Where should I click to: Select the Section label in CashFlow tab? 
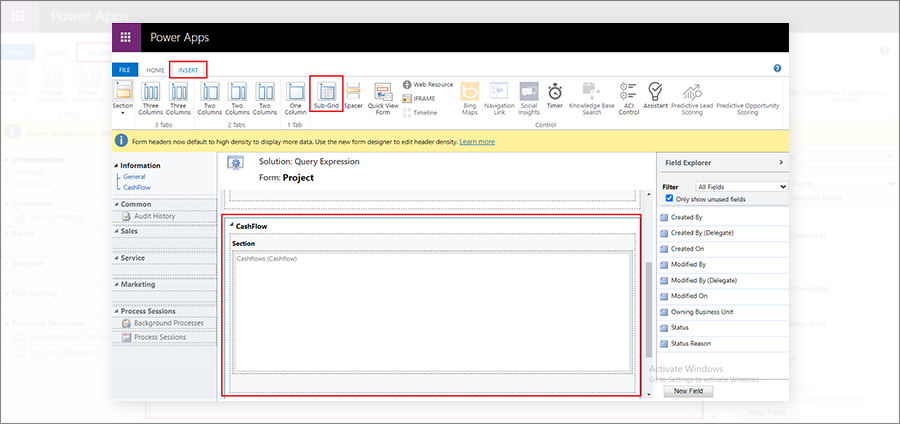pos(243,244)
